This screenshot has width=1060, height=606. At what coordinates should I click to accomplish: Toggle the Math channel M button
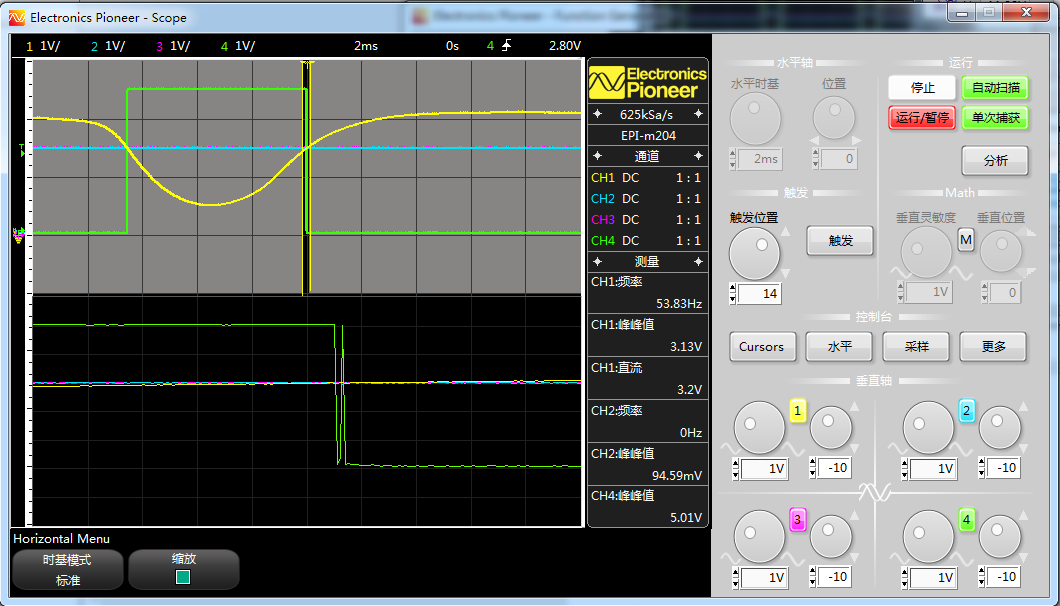click(966, 239)
